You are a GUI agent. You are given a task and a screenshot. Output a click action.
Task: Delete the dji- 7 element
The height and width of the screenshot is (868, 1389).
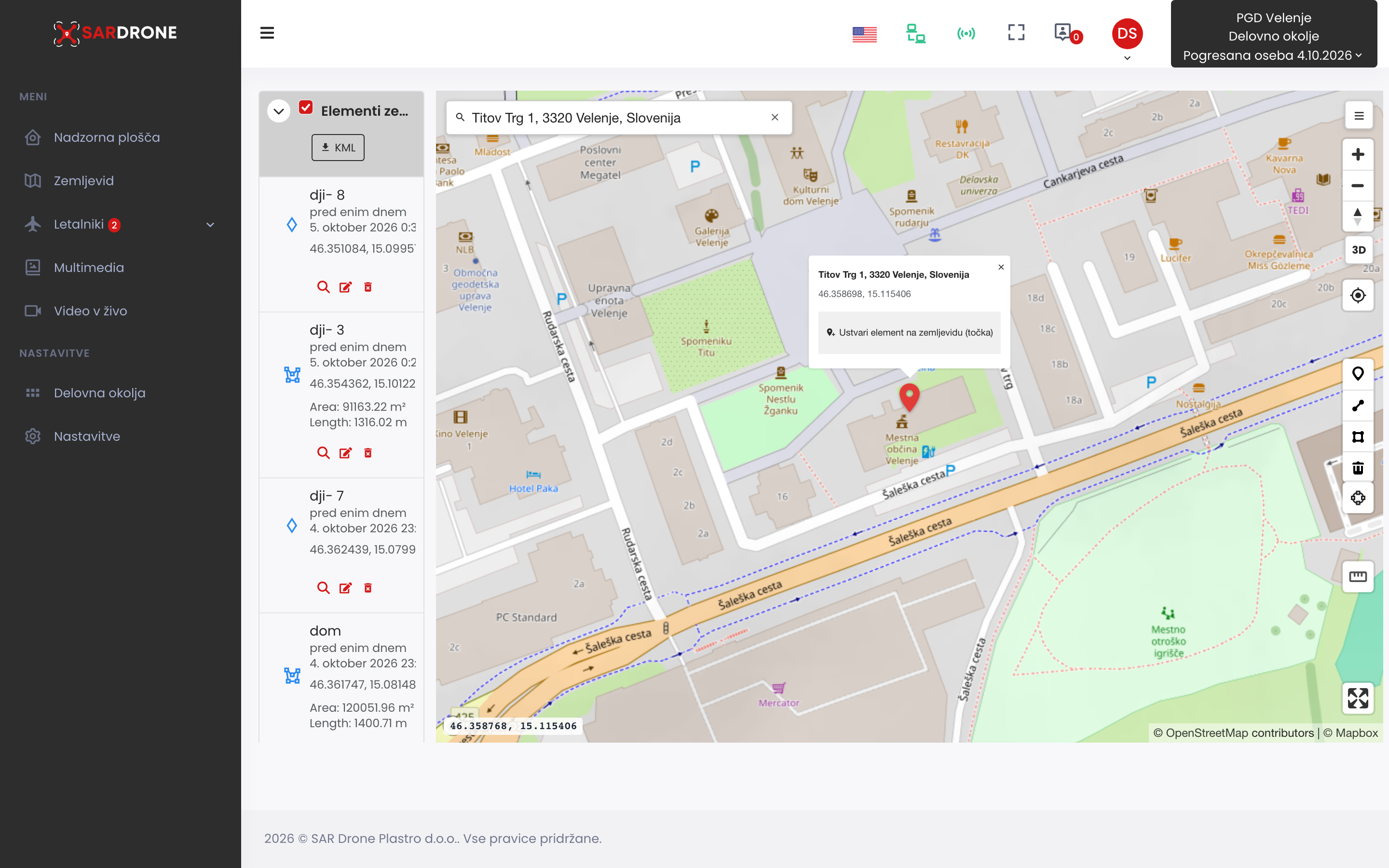[368, 588]
